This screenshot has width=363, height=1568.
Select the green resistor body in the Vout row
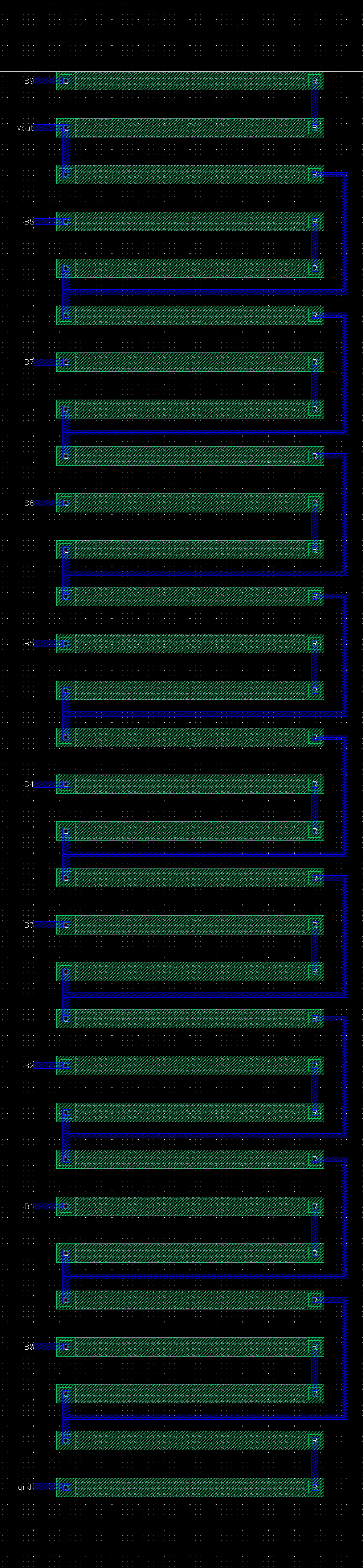coord(190,128)
